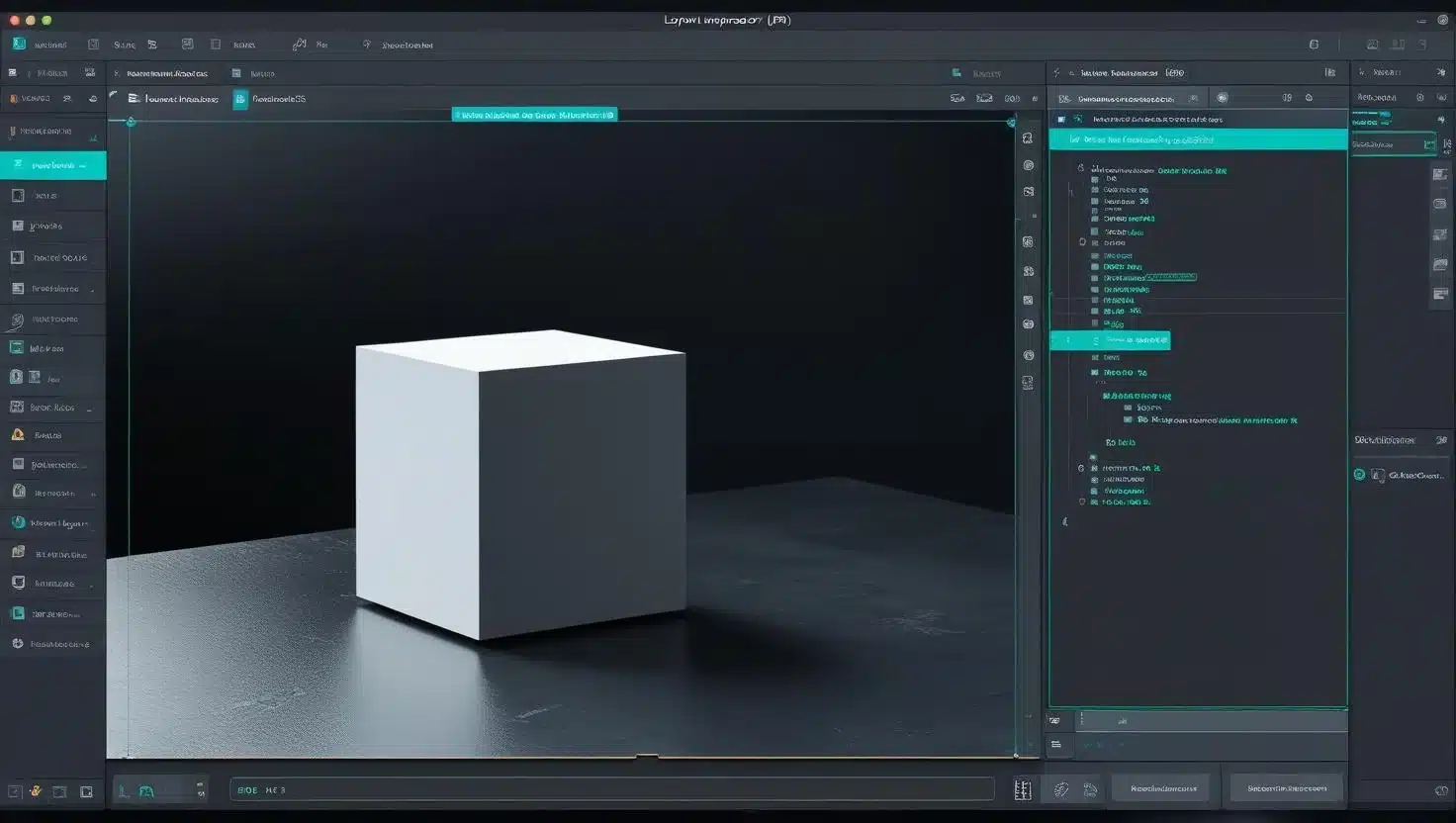
Task: Click the orange icon in the bottom-left corner group
Action: (37, 791)
